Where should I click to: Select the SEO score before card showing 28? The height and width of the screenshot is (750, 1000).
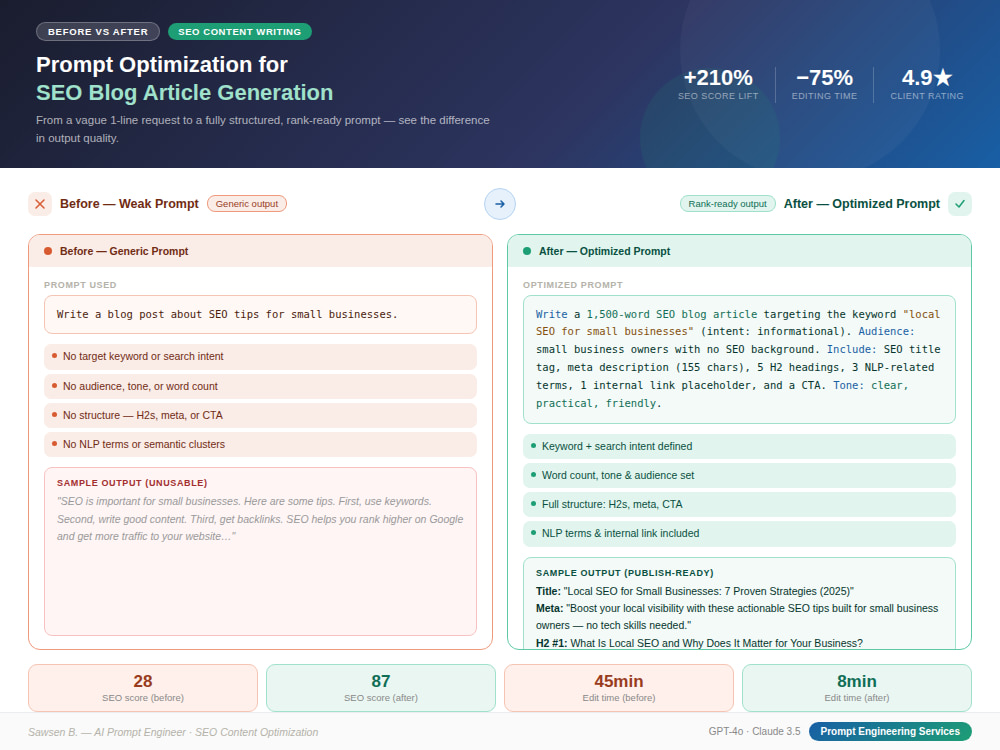point(143,688)
